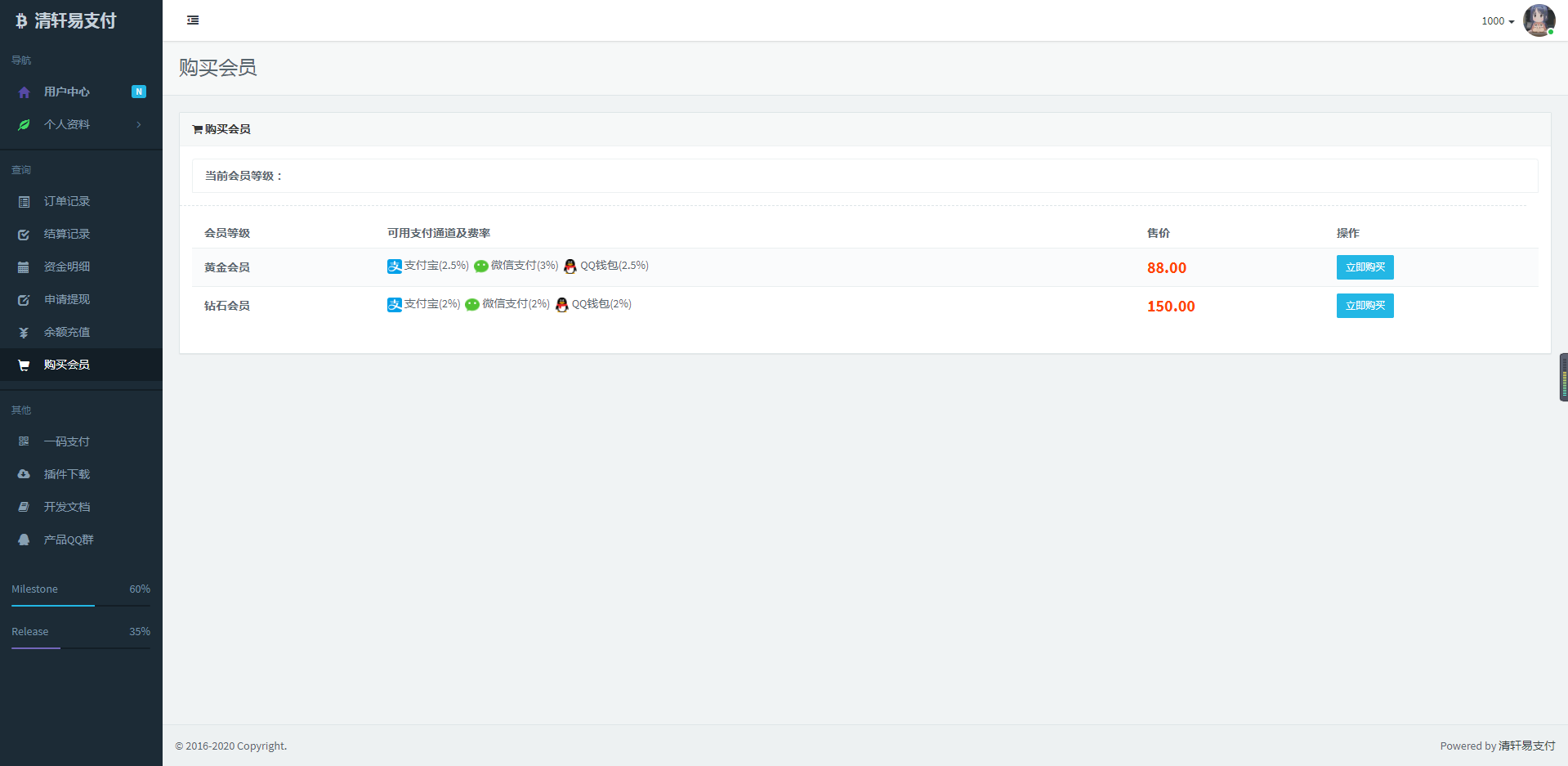Open 开发文档 from the sidebar

67,507
